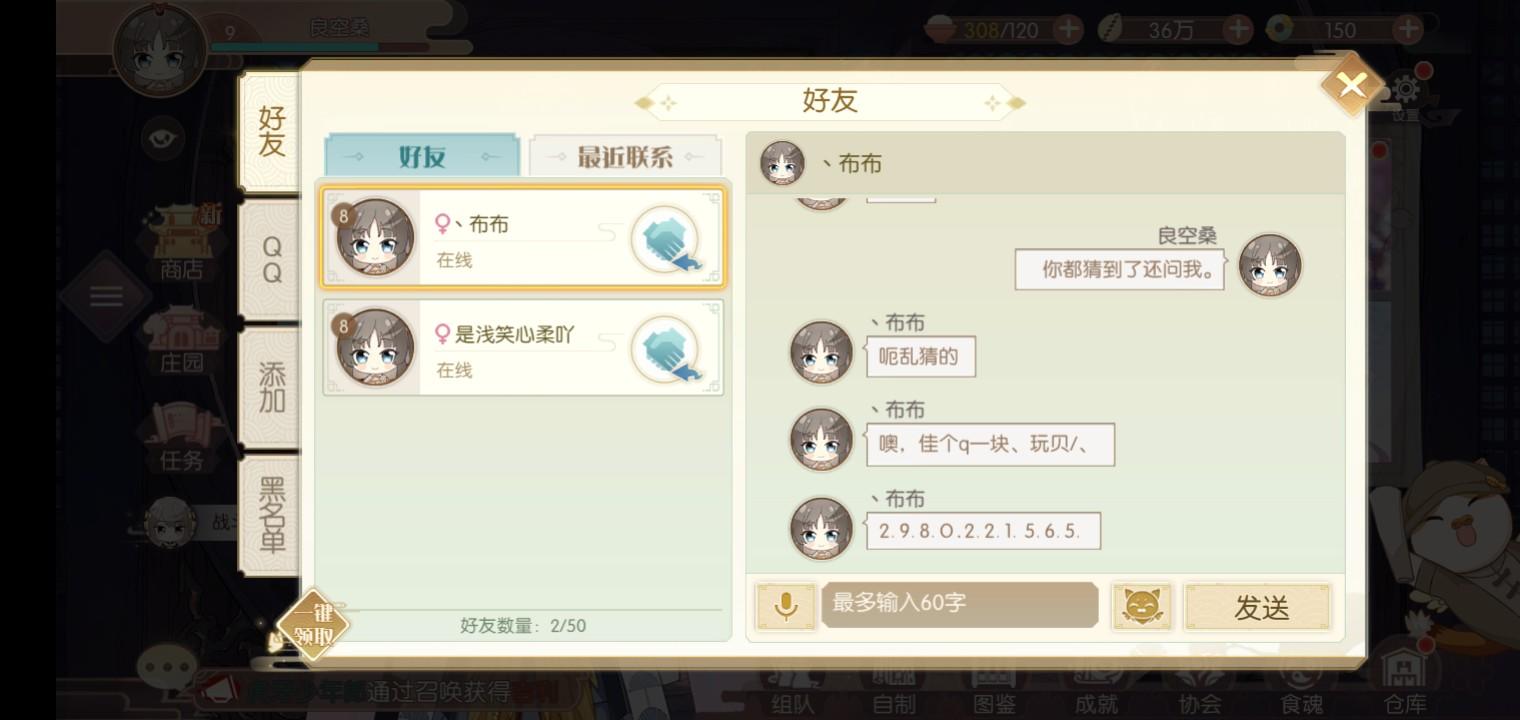The height and width of the screenshot is (720, 1520).
Task: Select friend 是浅笑心柔吖 in list
Action: pos(523,348)
